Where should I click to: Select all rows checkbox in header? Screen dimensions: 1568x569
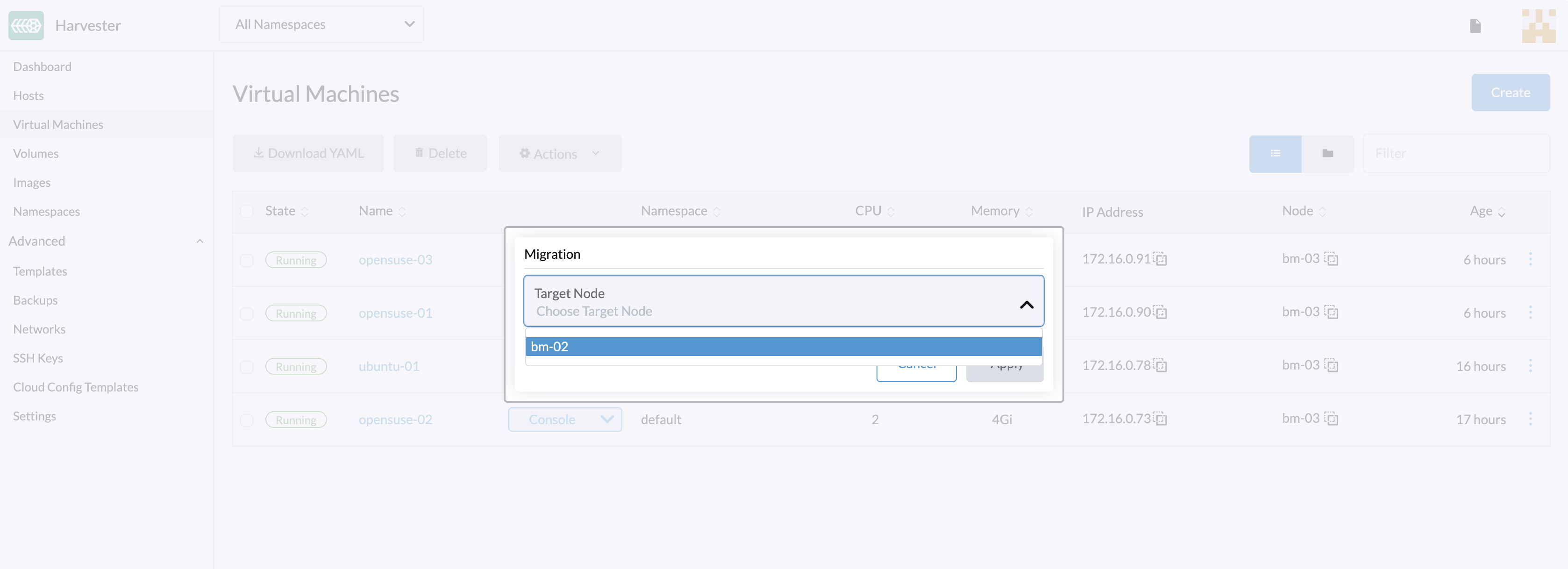247,211
